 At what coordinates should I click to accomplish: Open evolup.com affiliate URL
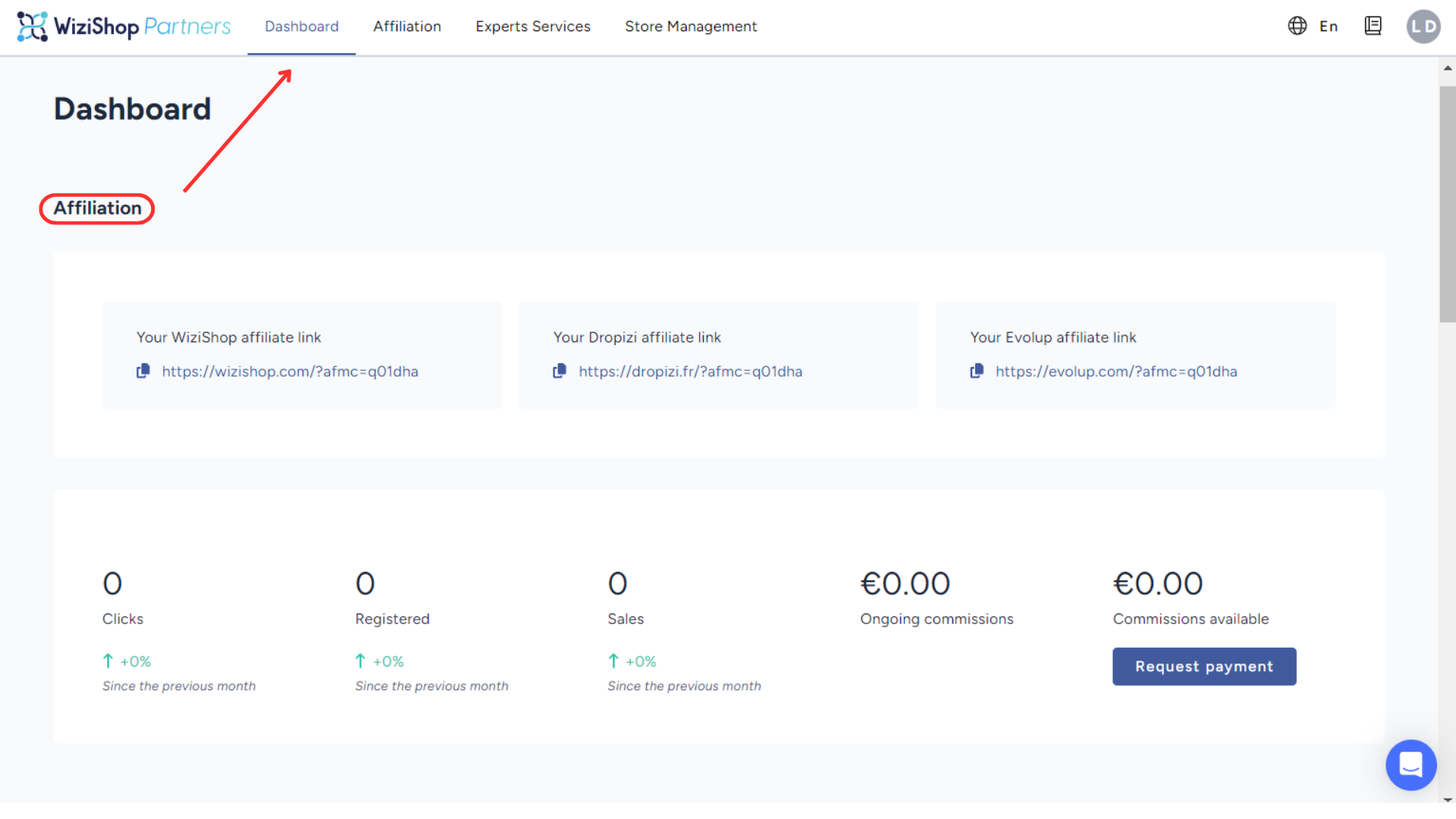pos(1116,372)
